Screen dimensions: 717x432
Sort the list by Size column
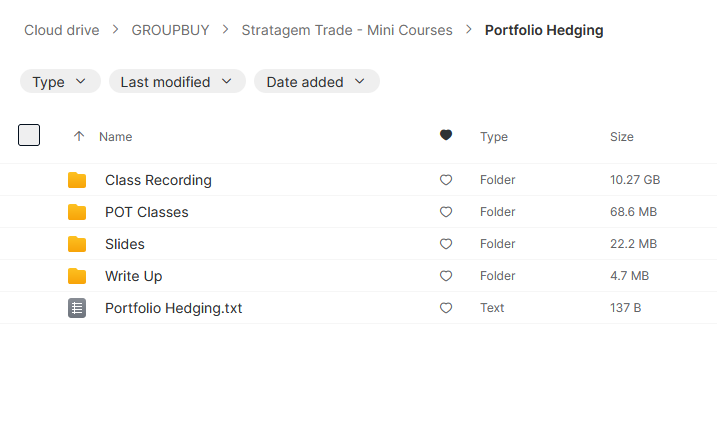coord(622,137)
